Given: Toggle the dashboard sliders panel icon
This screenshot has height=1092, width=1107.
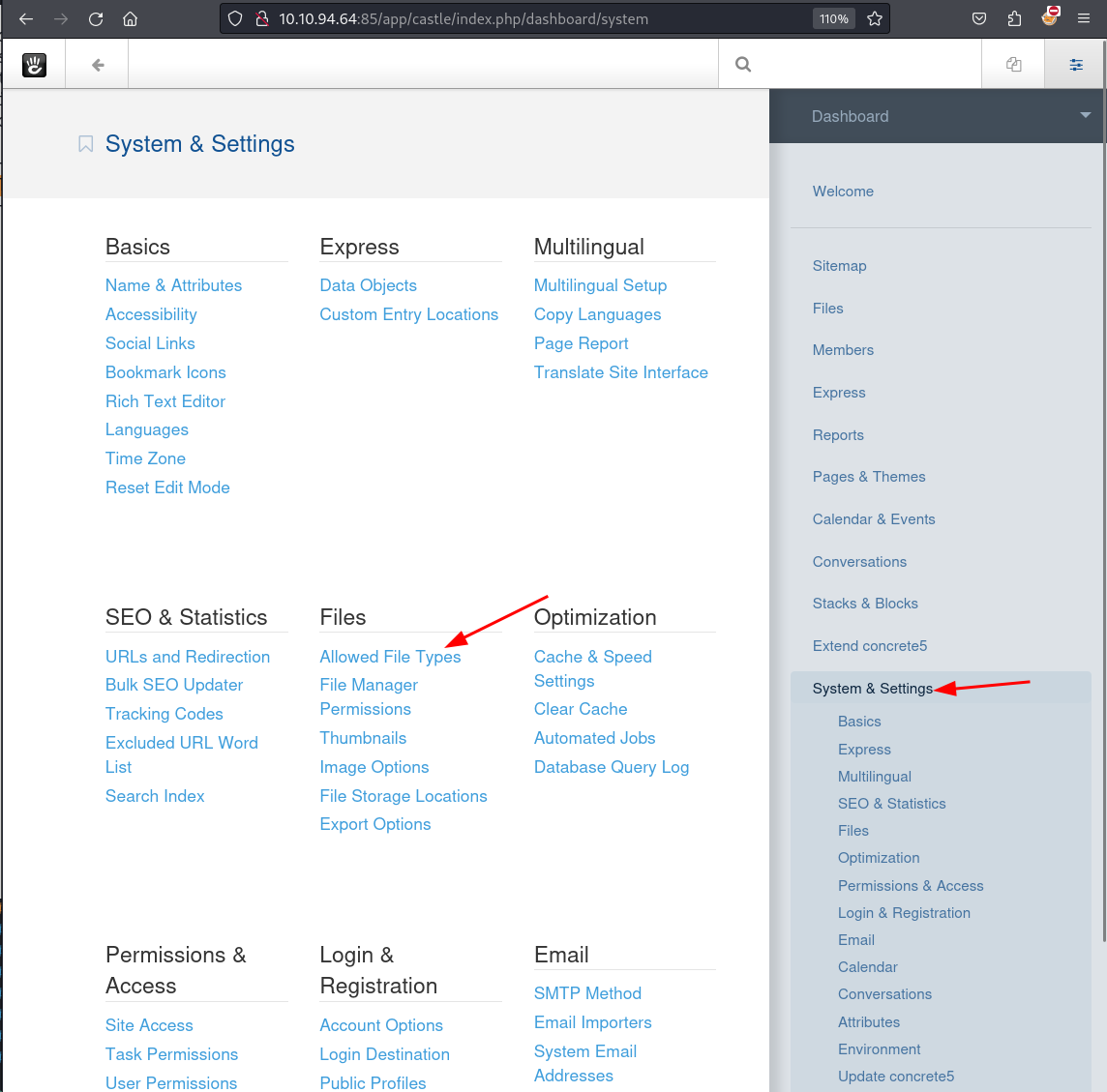Looking at the screenshot, I should coord(1075,65).
